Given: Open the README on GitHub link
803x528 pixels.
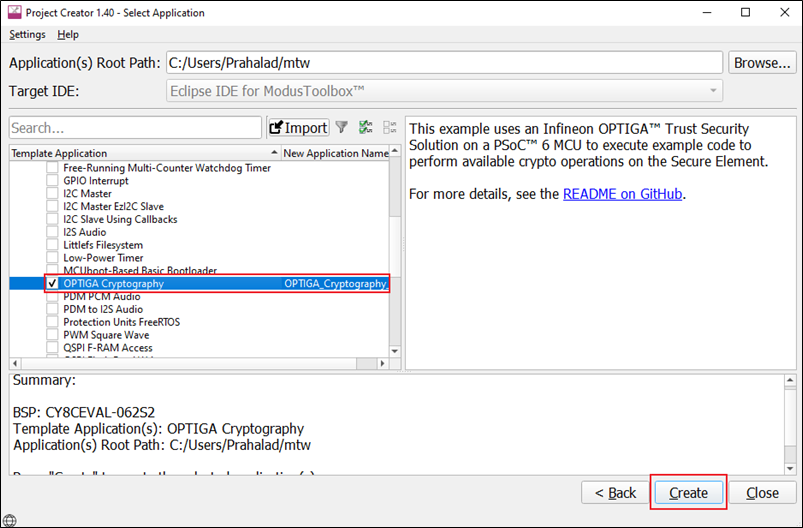Looking at the screenshot, I should tap(623, 194).
